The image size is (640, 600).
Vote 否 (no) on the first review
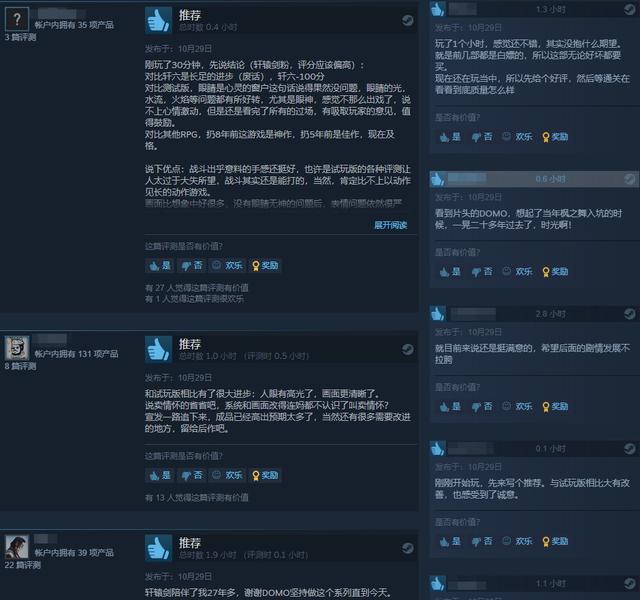pos(191,266)
